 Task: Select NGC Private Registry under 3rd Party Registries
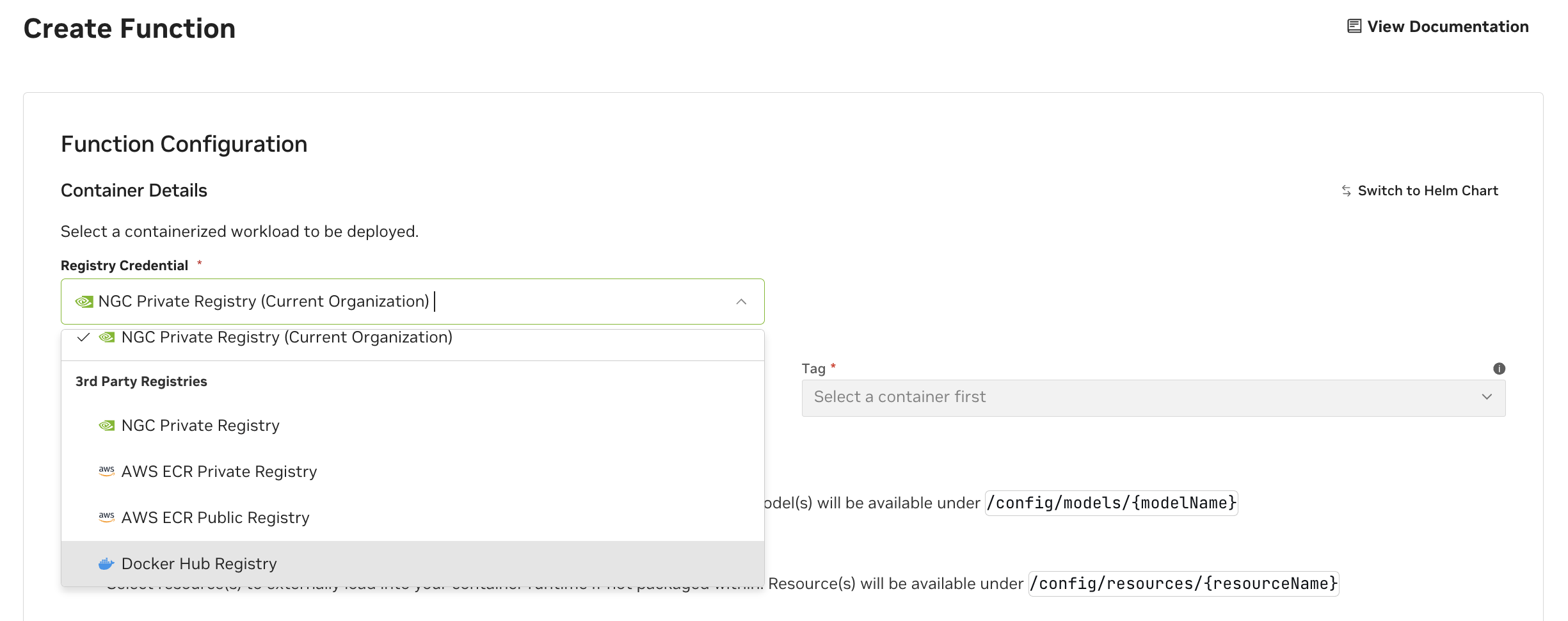pyautogui.click(x=200, y=425)
